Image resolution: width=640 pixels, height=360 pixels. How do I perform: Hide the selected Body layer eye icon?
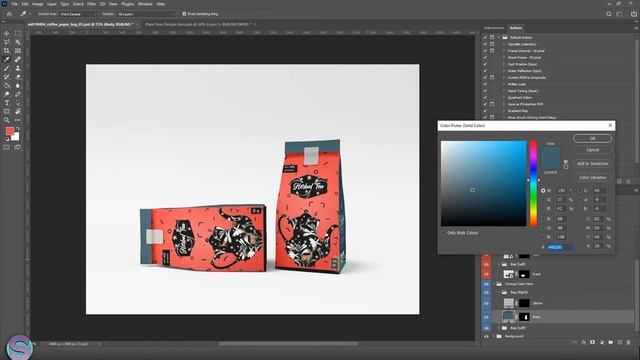(x=486, y=317)
